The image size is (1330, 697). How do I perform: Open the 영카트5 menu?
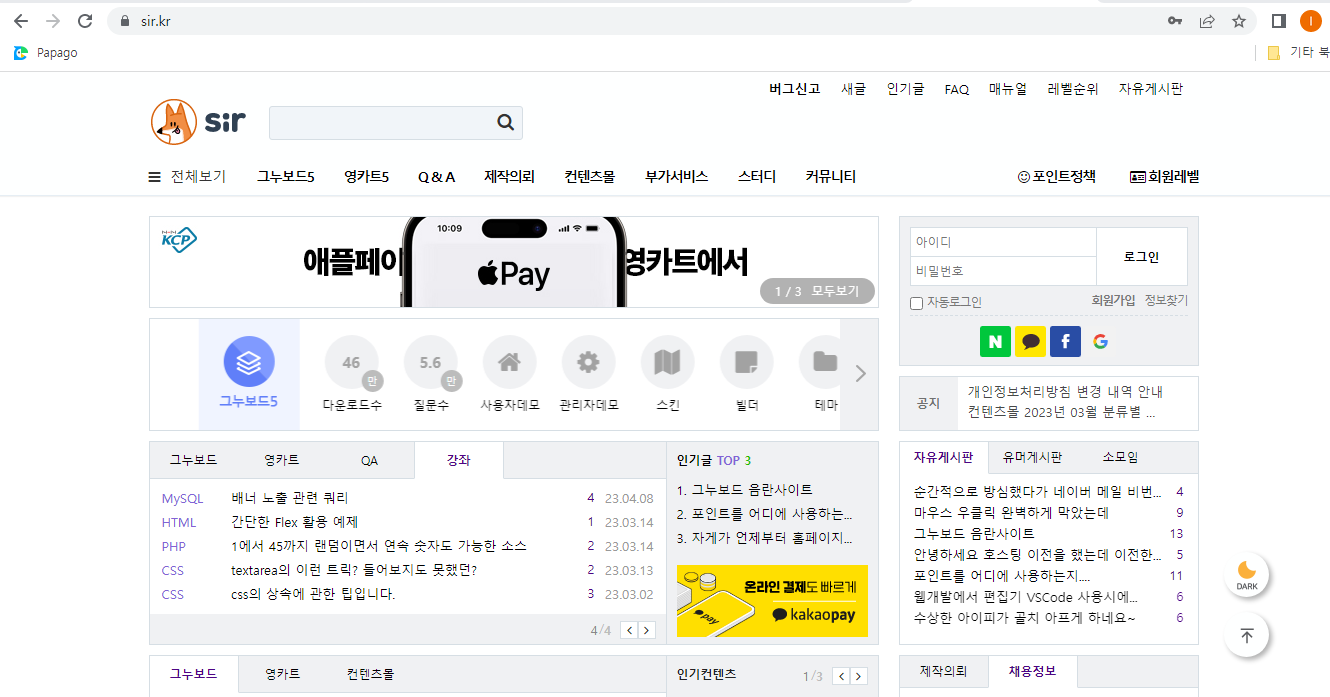[366, 177]
